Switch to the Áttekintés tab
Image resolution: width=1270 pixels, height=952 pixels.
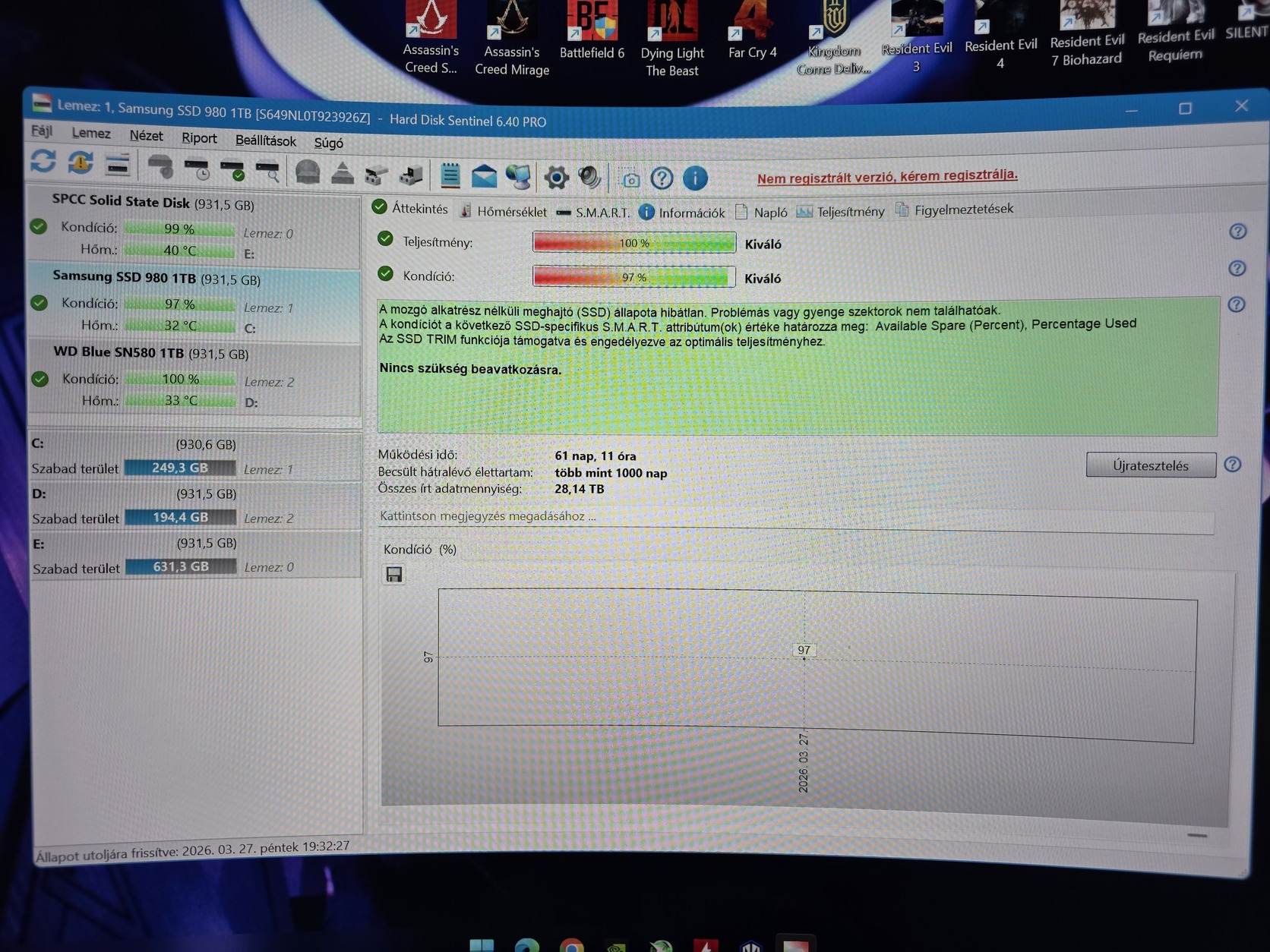(410, 208)
